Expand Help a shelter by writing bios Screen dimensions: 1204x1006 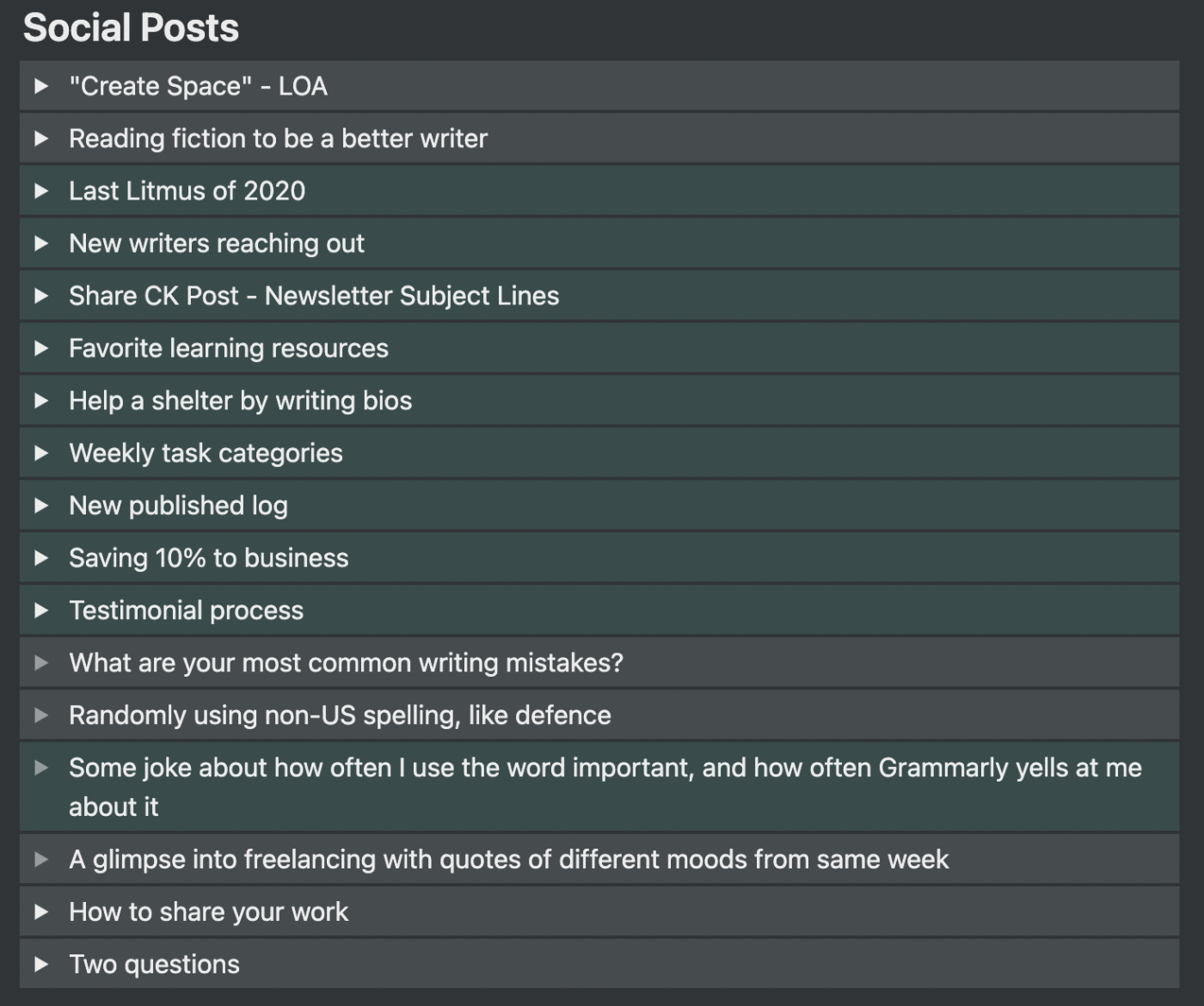(40, 401)
